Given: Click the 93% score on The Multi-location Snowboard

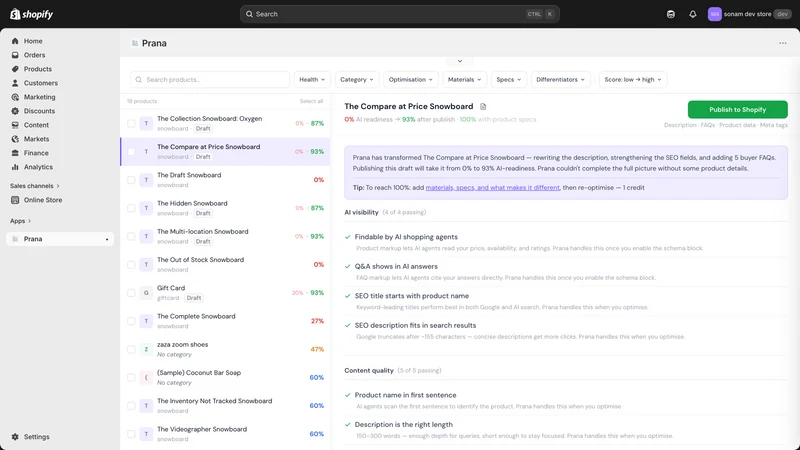Looking at the screenshot, I should [317, 236].
